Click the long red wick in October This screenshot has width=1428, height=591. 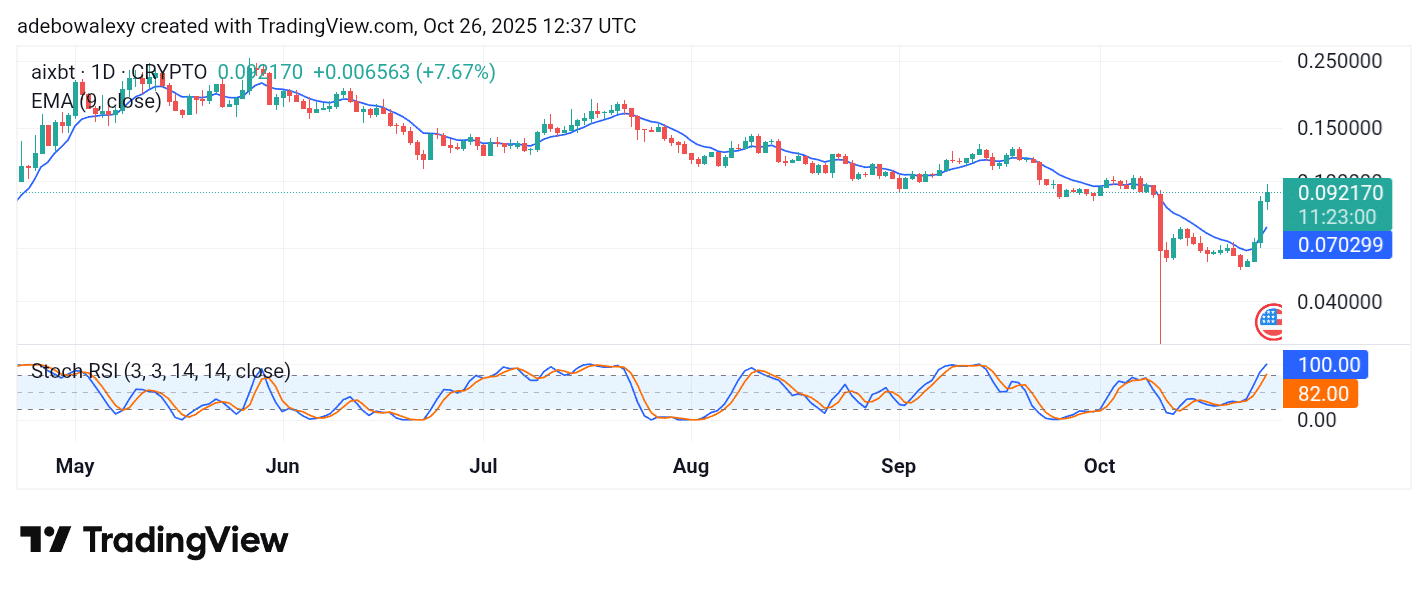(x=1160, y=300)
